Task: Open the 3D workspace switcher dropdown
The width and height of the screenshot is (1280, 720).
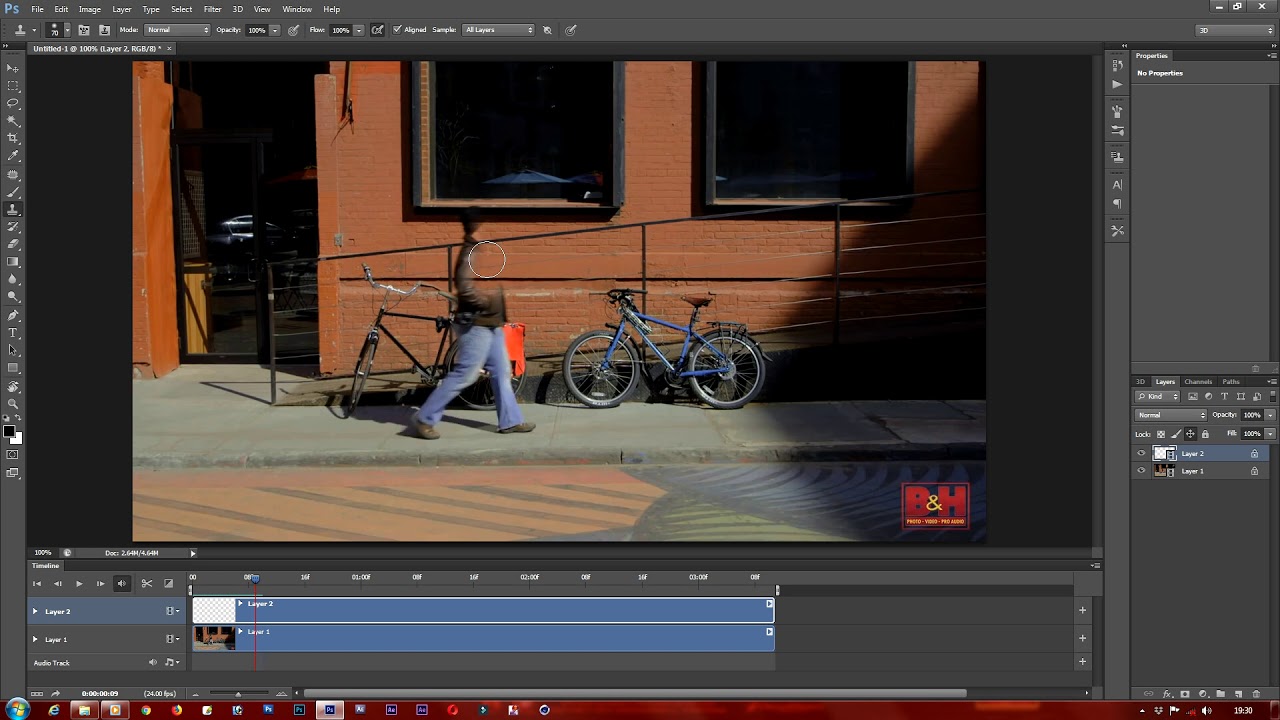Action: tap(1235, 30)
